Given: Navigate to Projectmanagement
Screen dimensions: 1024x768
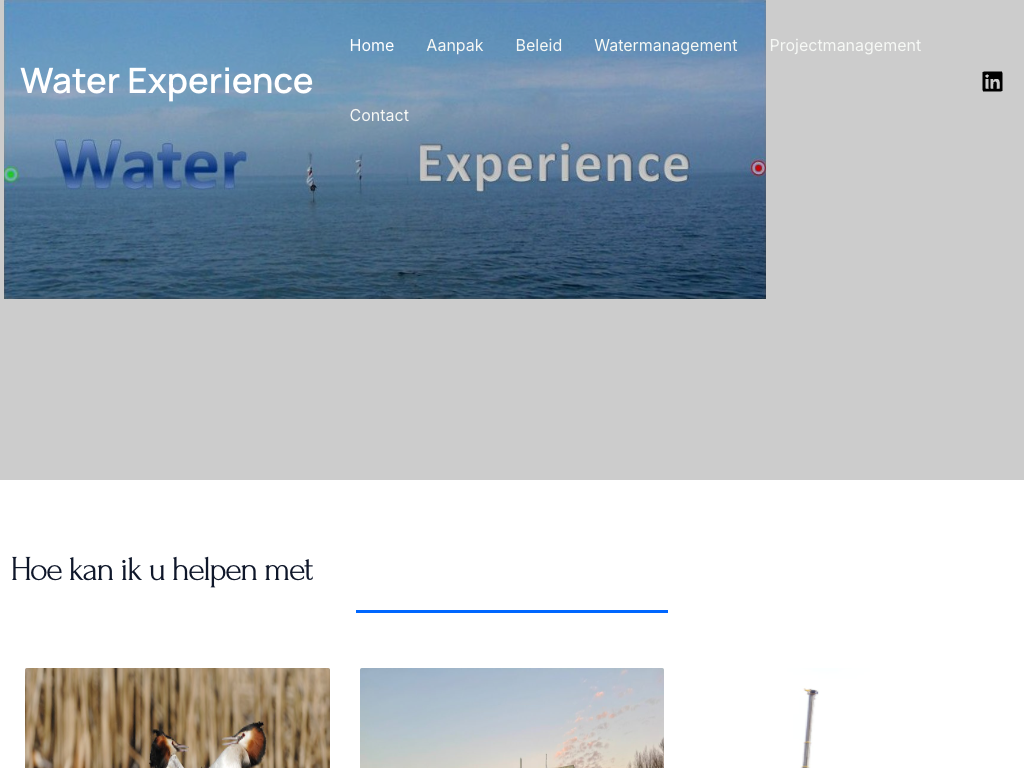Looking at the screenshot, I should point(845,46).
